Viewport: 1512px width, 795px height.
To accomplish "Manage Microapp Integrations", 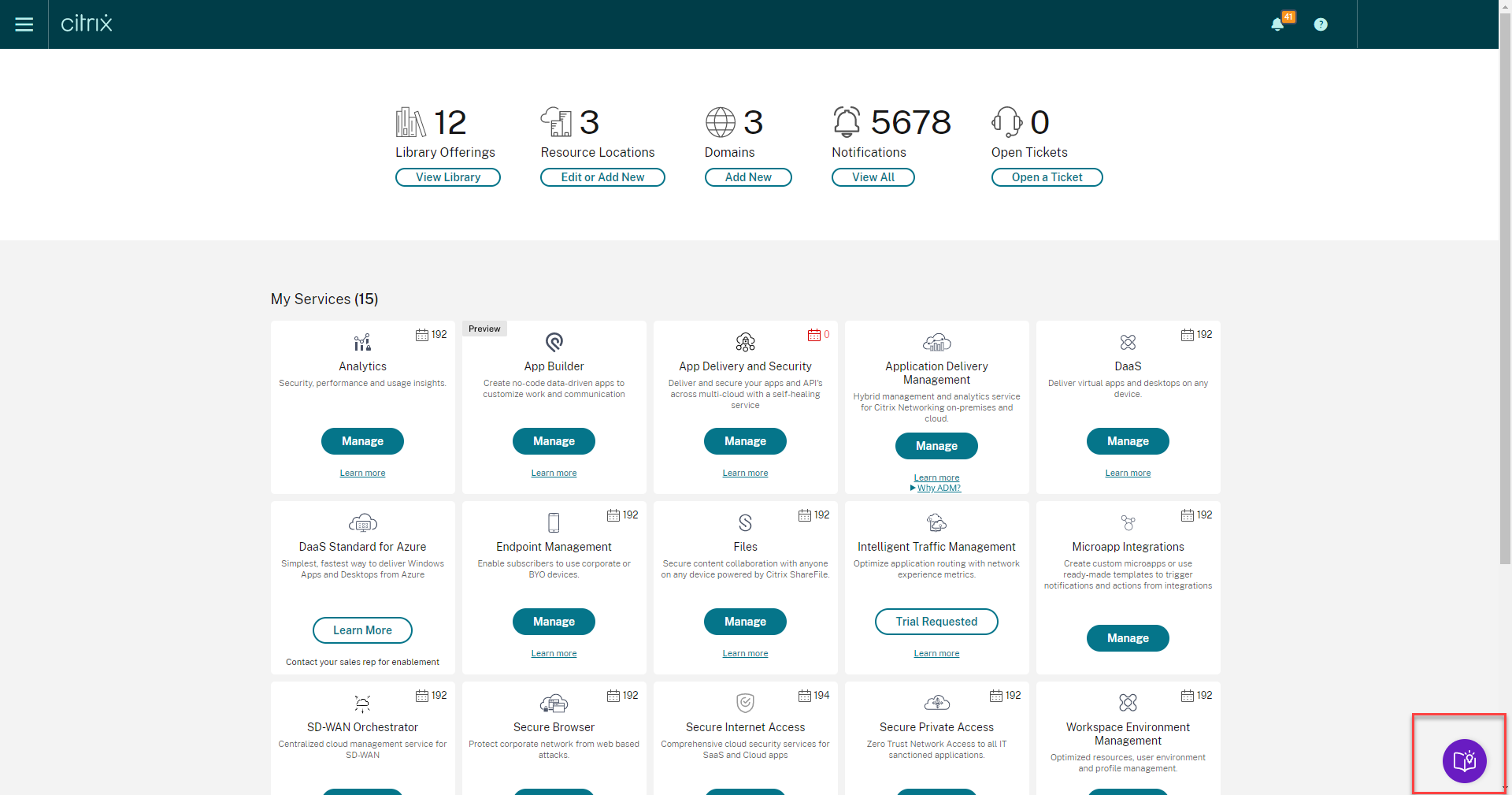I will [x=1128, y=638].
